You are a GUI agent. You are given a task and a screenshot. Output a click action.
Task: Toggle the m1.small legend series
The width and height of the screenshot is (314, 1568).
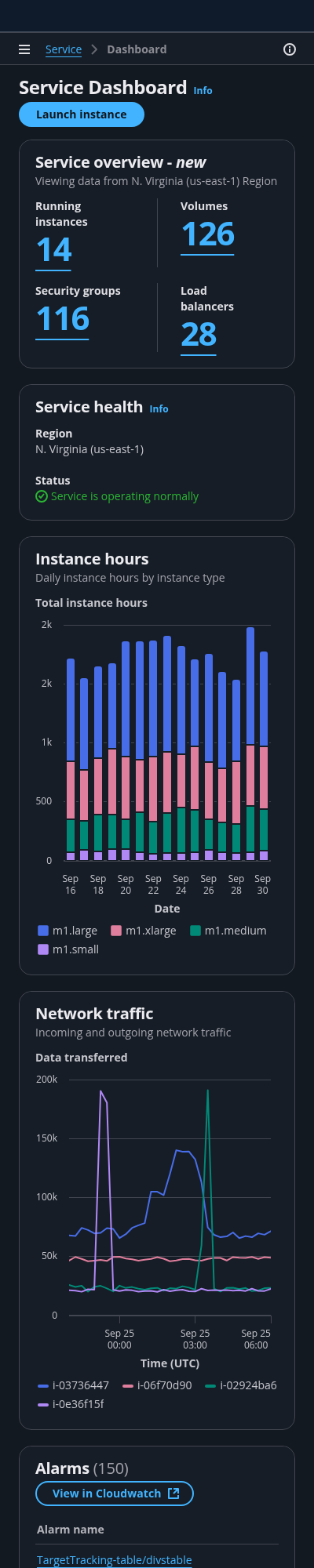pos(68,949)
